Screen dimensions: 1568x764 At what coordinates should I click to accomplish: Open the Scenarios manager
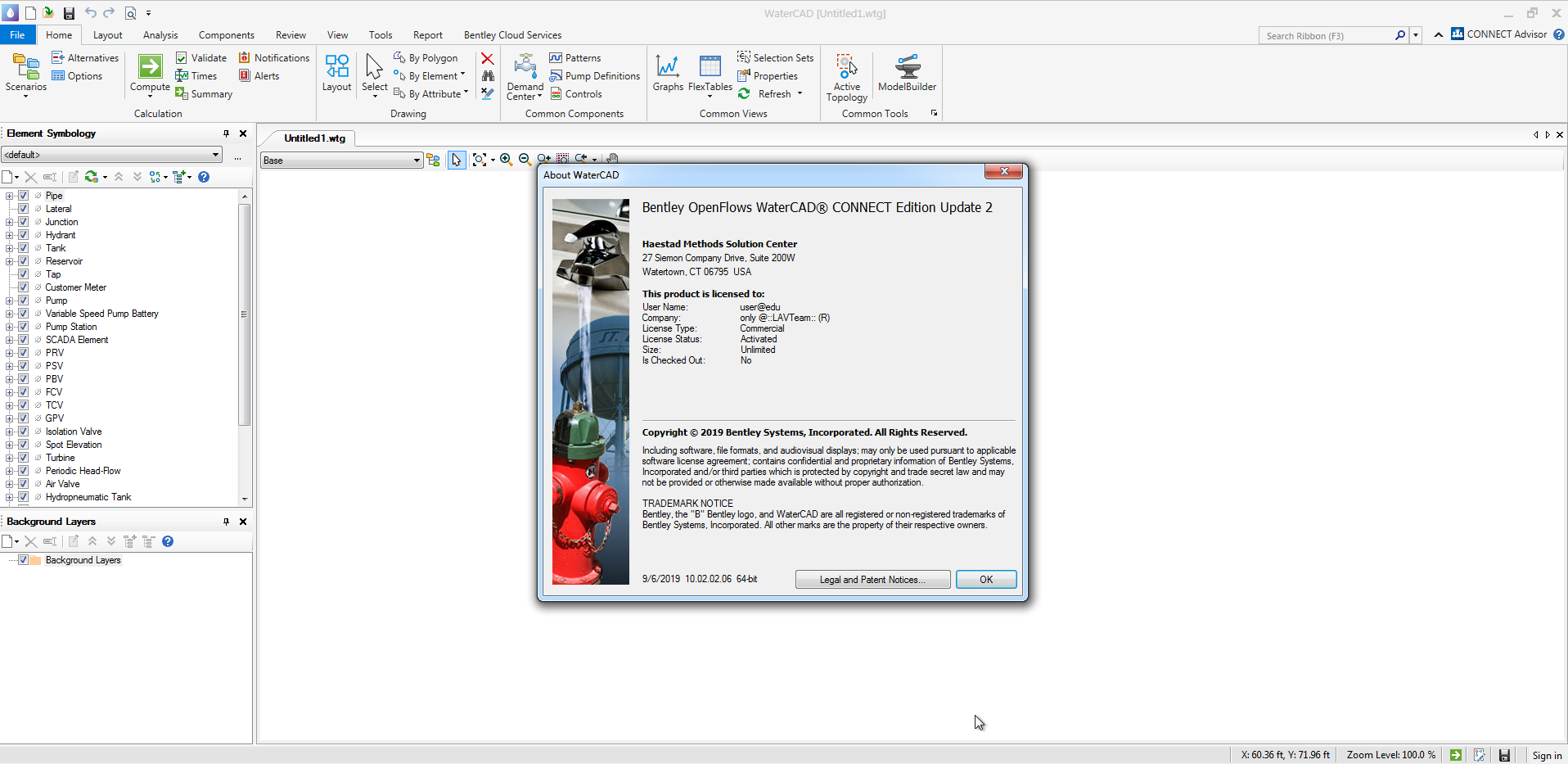coord(26,74)
